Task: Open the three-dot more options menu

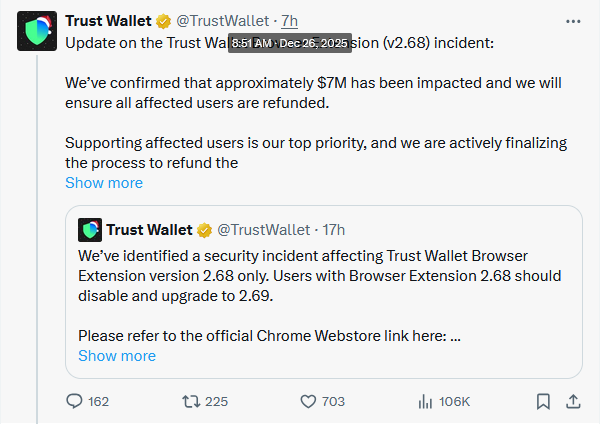Action: click(572, 20)
